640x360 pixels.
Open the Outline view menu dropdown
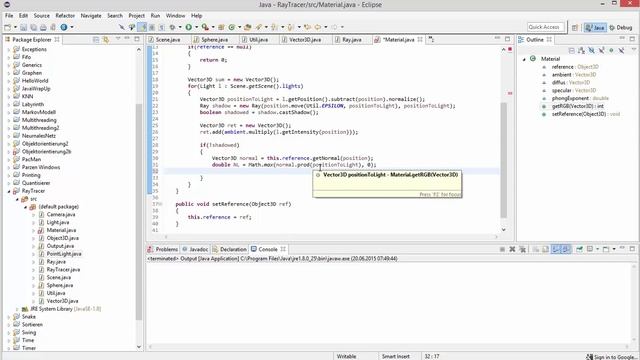click(633, 49)
